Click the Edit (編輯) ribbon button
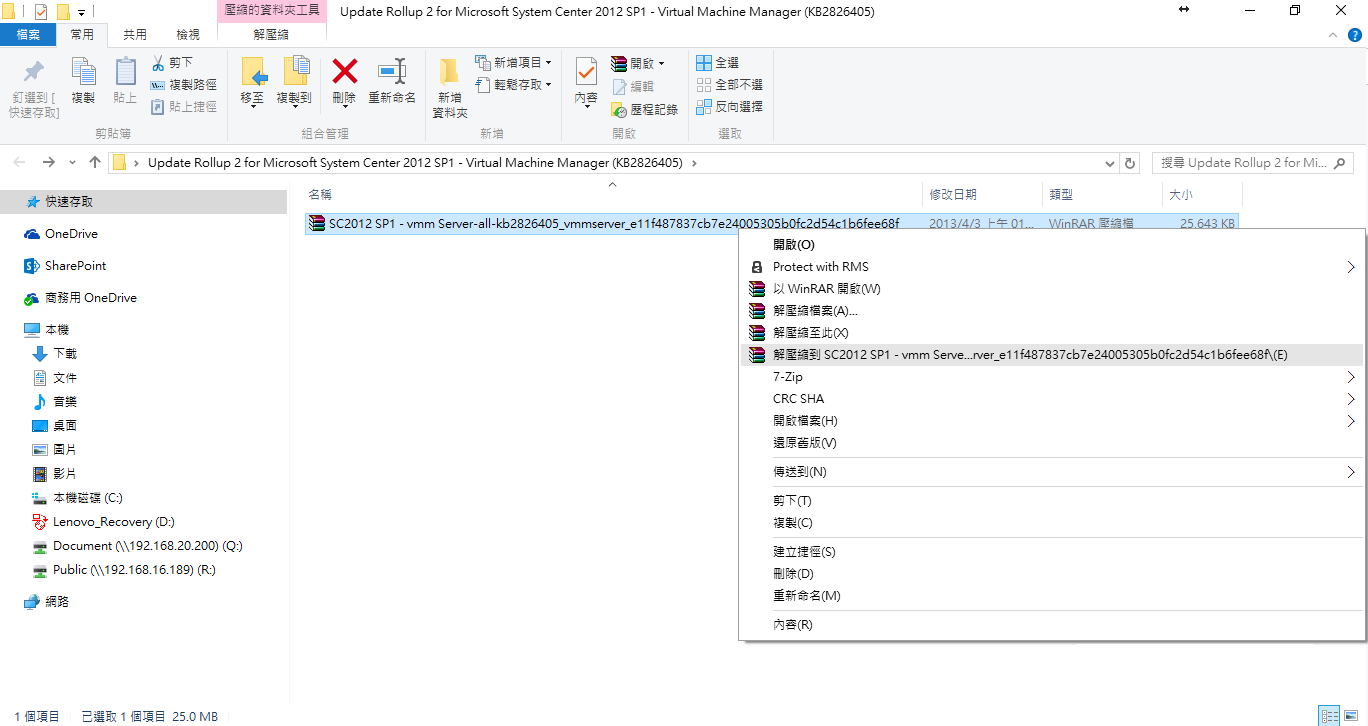The width and height of the screenshot is (1368, 726). pos(633,87)
